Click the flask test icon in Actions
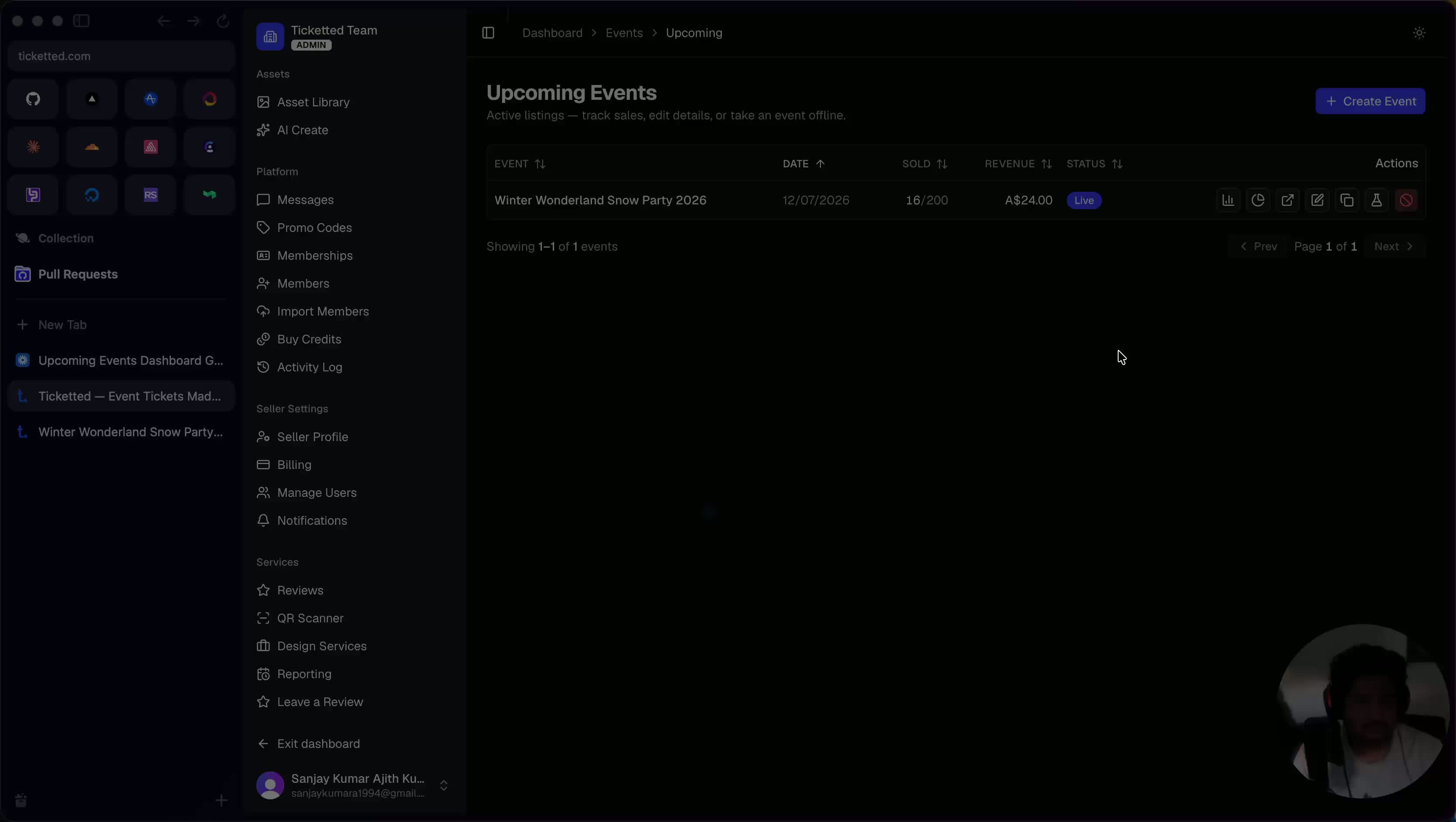1456x822 pixels. pos(1376,200)
